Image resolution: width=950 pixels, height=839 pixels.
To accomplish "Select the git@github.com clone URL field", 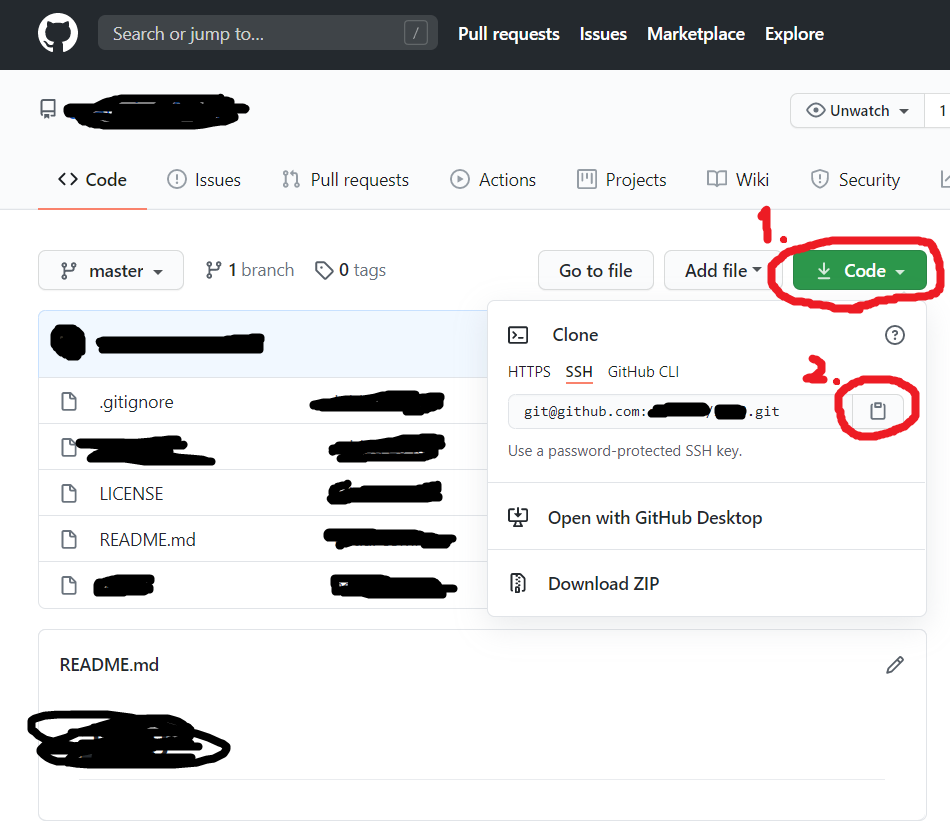I will pos(680,411).
